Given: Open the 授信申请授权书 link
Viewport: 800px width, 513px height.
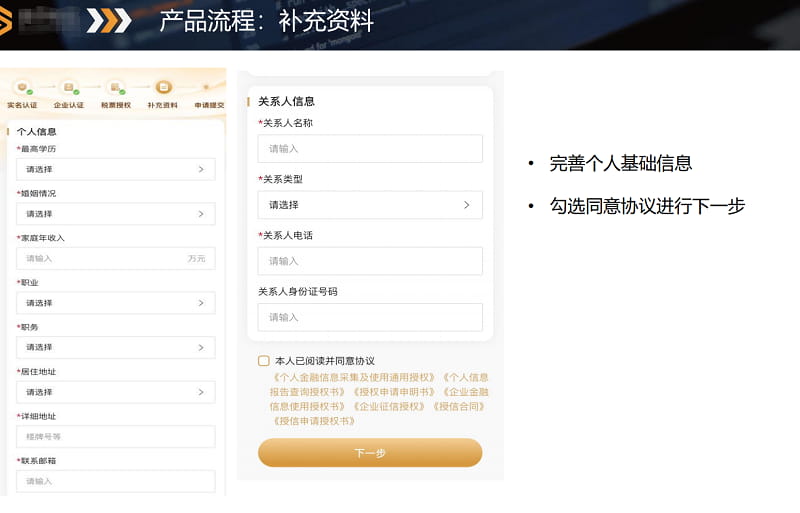Looking at the screenshot, I should coord(314,421).
